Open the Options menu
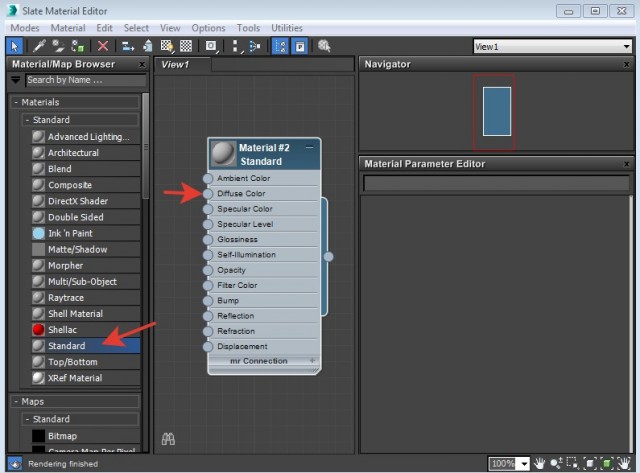Screen dimensions: 640x473 (208, 28)
